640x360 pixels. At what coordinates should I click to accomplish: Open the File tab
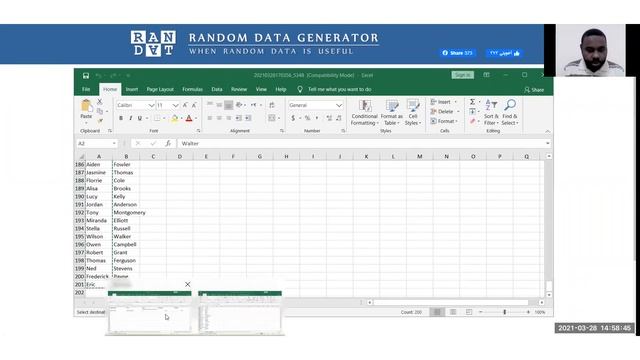[x=86, y=89]
